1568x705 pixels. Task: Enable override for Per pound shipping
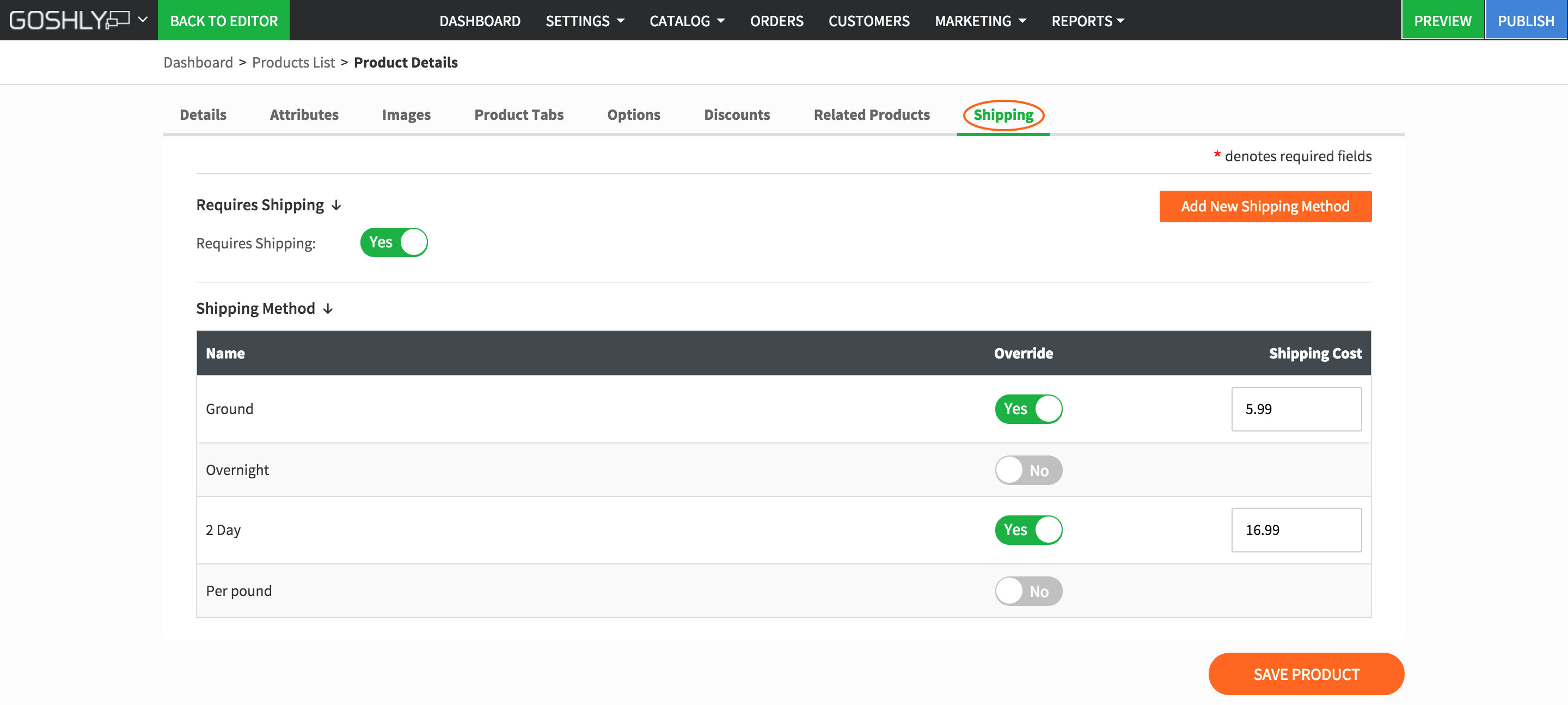1028,591
